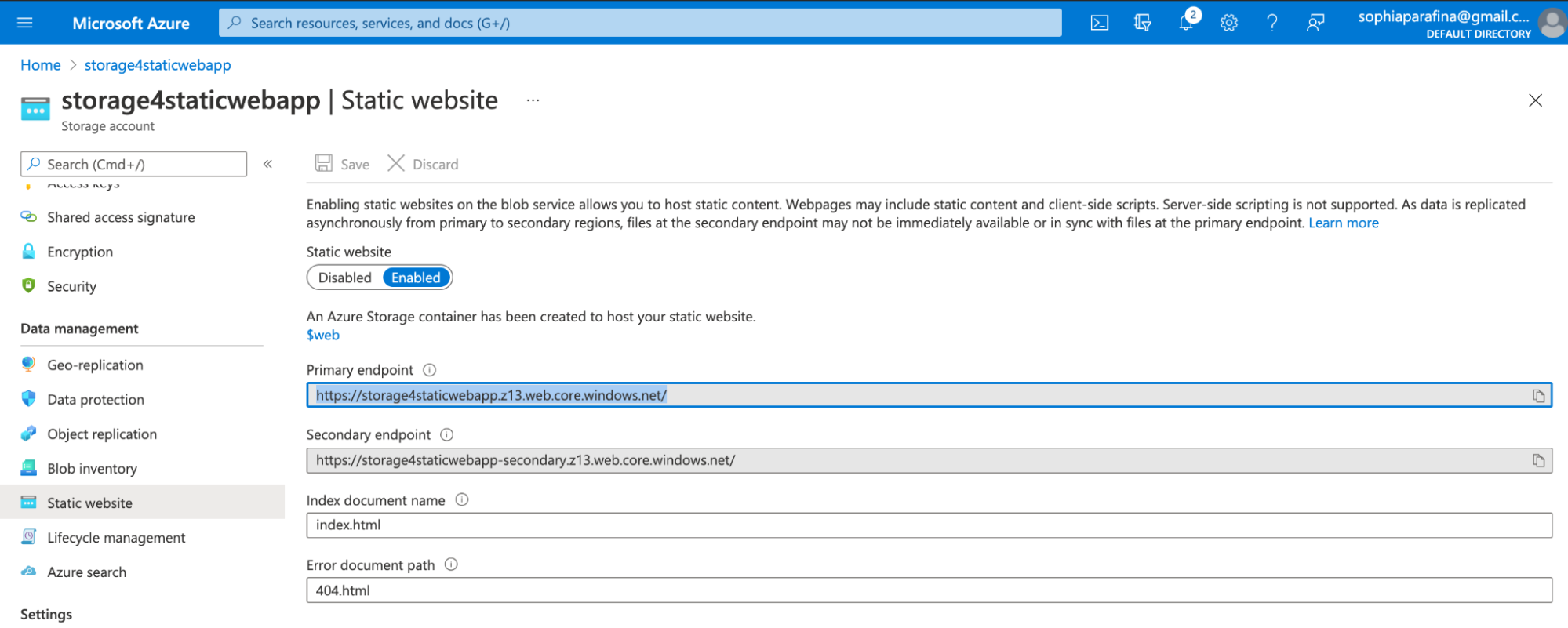The width and height of the screenshot is (1568, 628).
Task: Click the Microsoft Azure logo text
Action: 131,24
